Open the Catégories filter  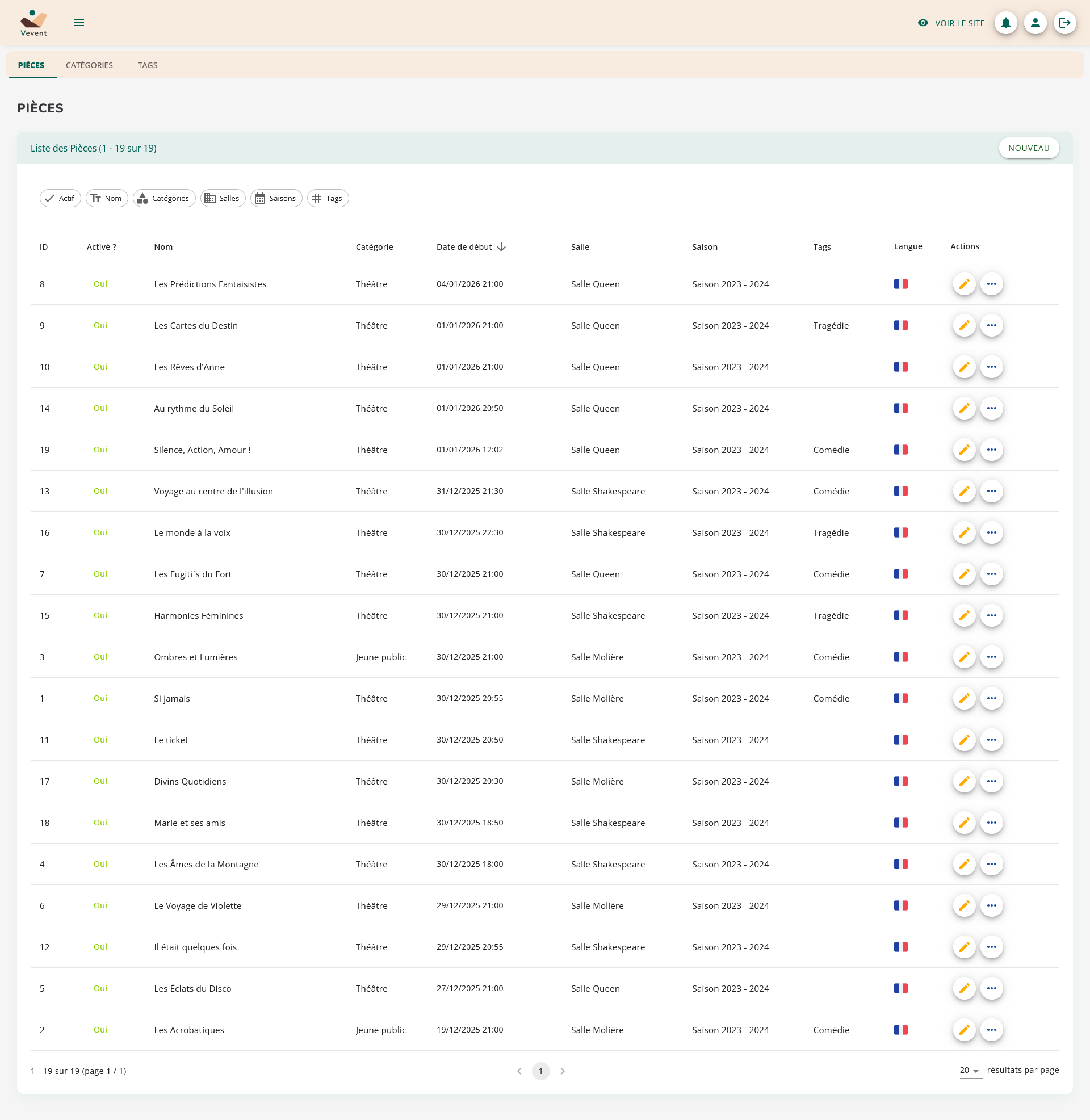pos(164,198)
